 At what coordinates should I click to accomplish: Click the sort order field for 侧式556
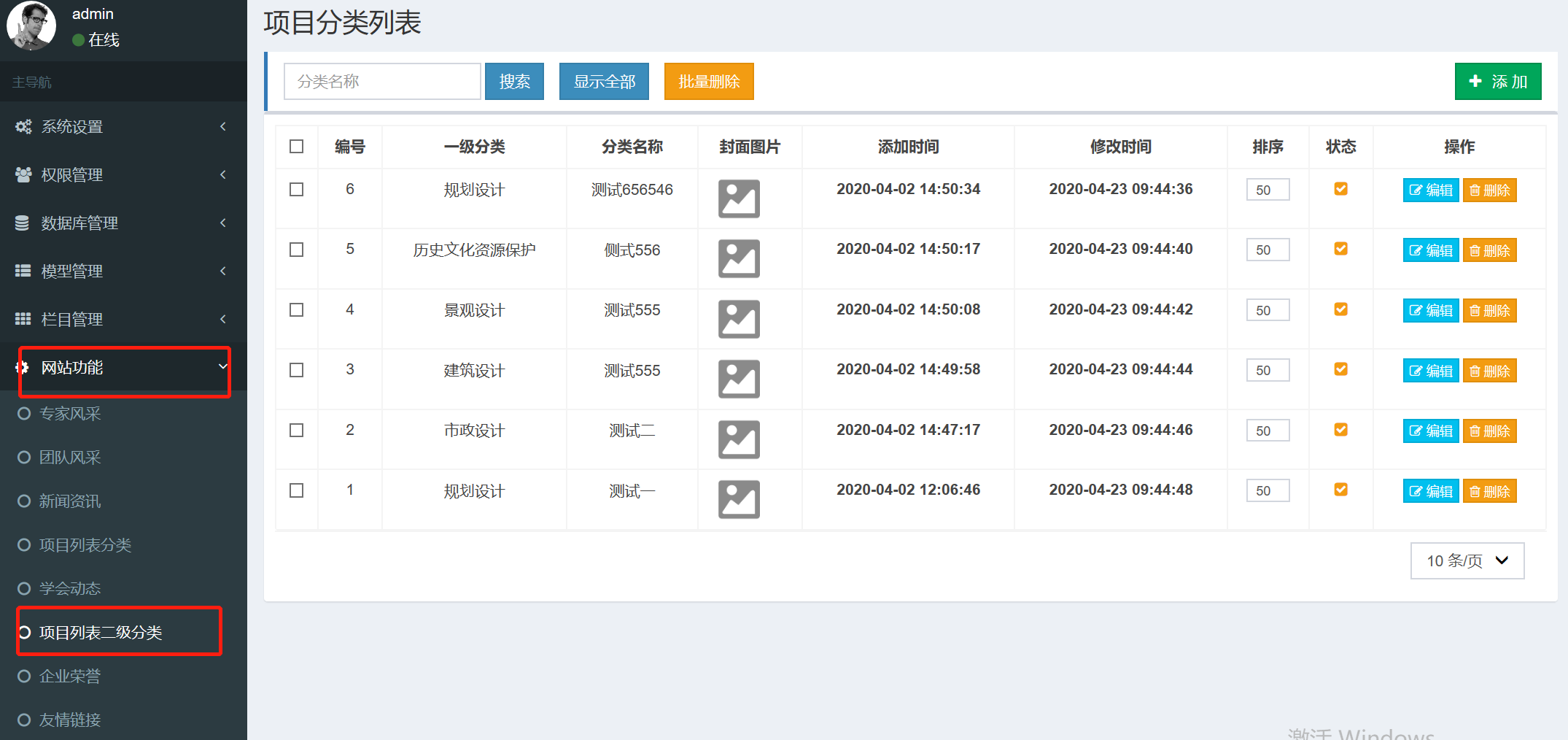point(1268,250)
